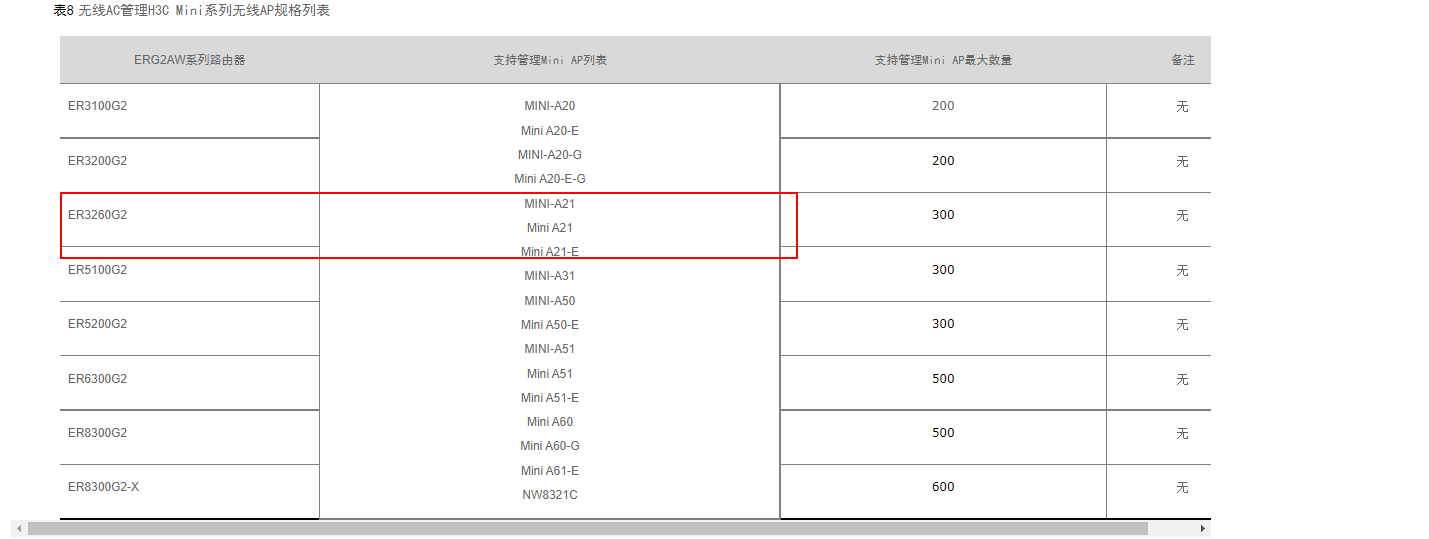
Task: Select the MINI-A31 AP entry
Action: (x=550, y=276)
